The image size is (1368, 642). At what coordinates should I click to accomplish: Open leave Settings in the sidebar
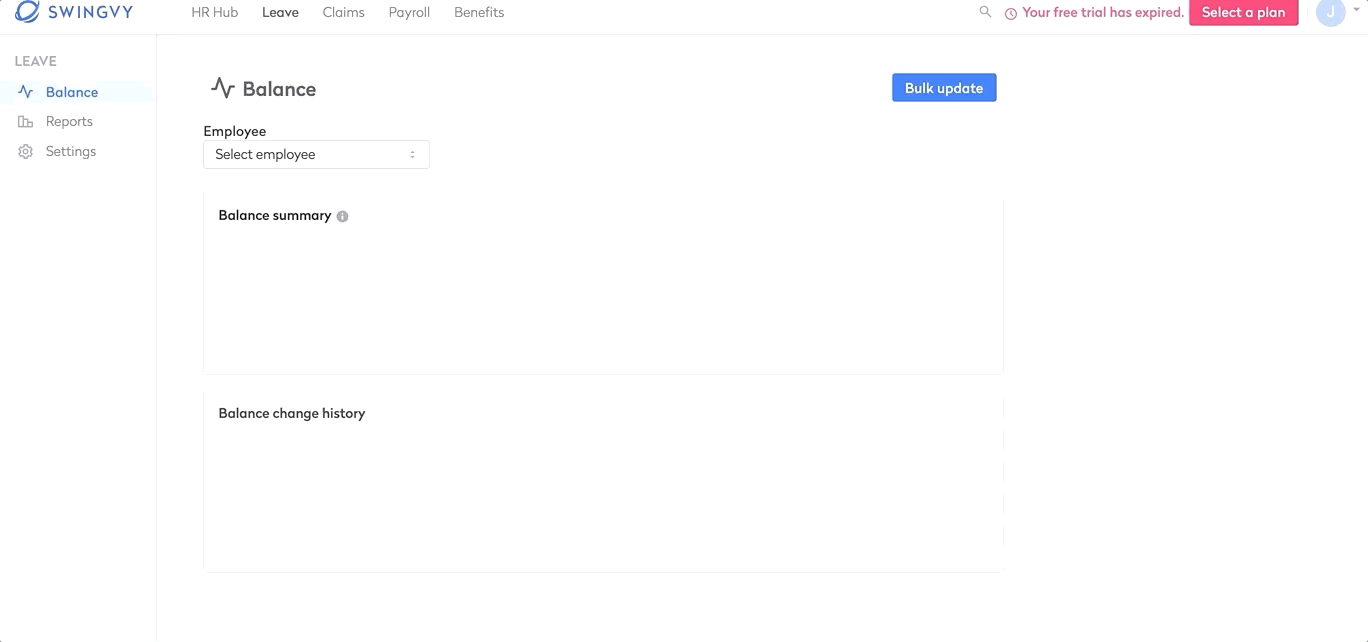pyautogui.click(x=71, y=151)
